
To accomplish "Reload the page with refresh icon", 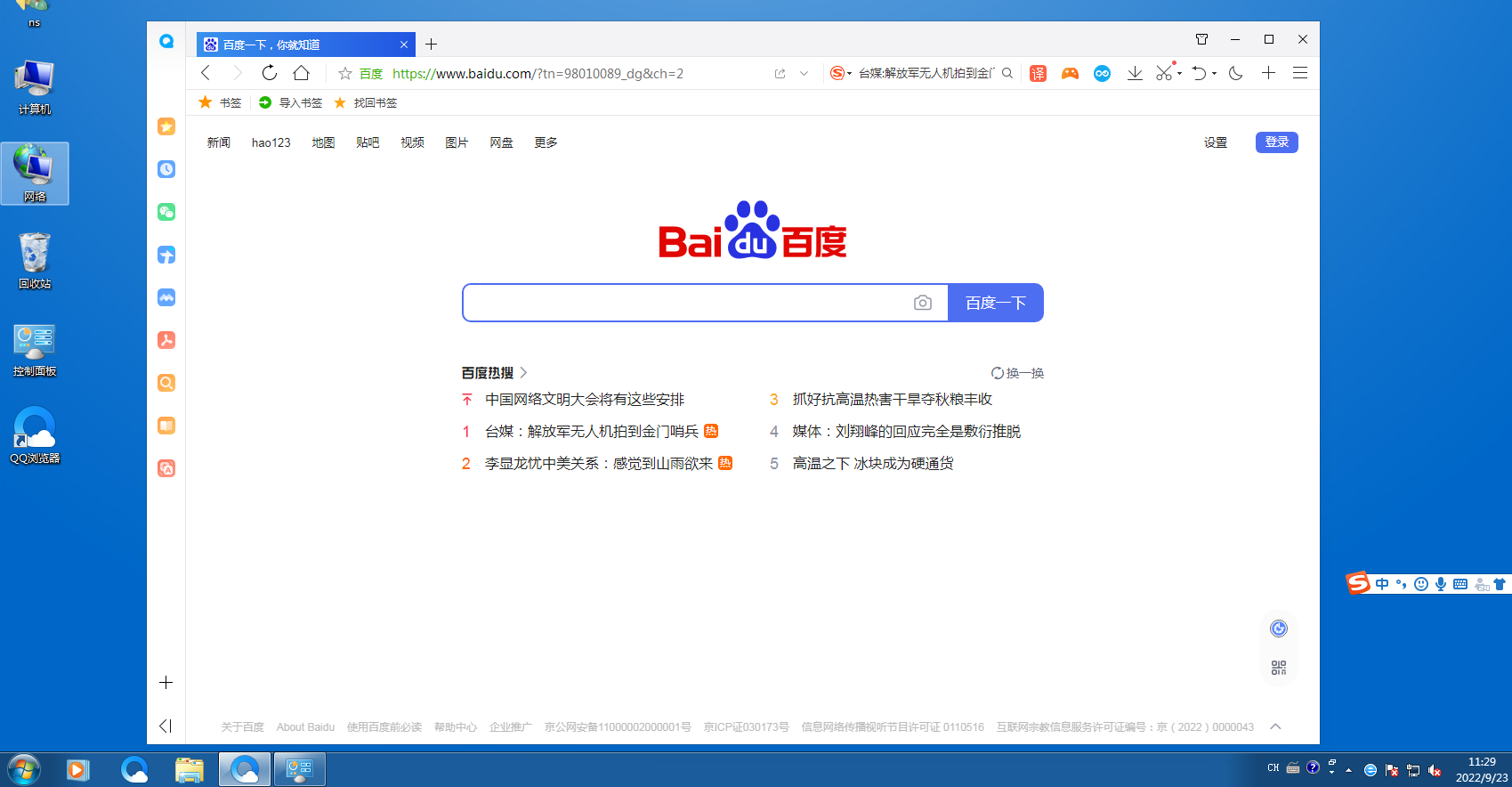I will [x=270, y=73].
